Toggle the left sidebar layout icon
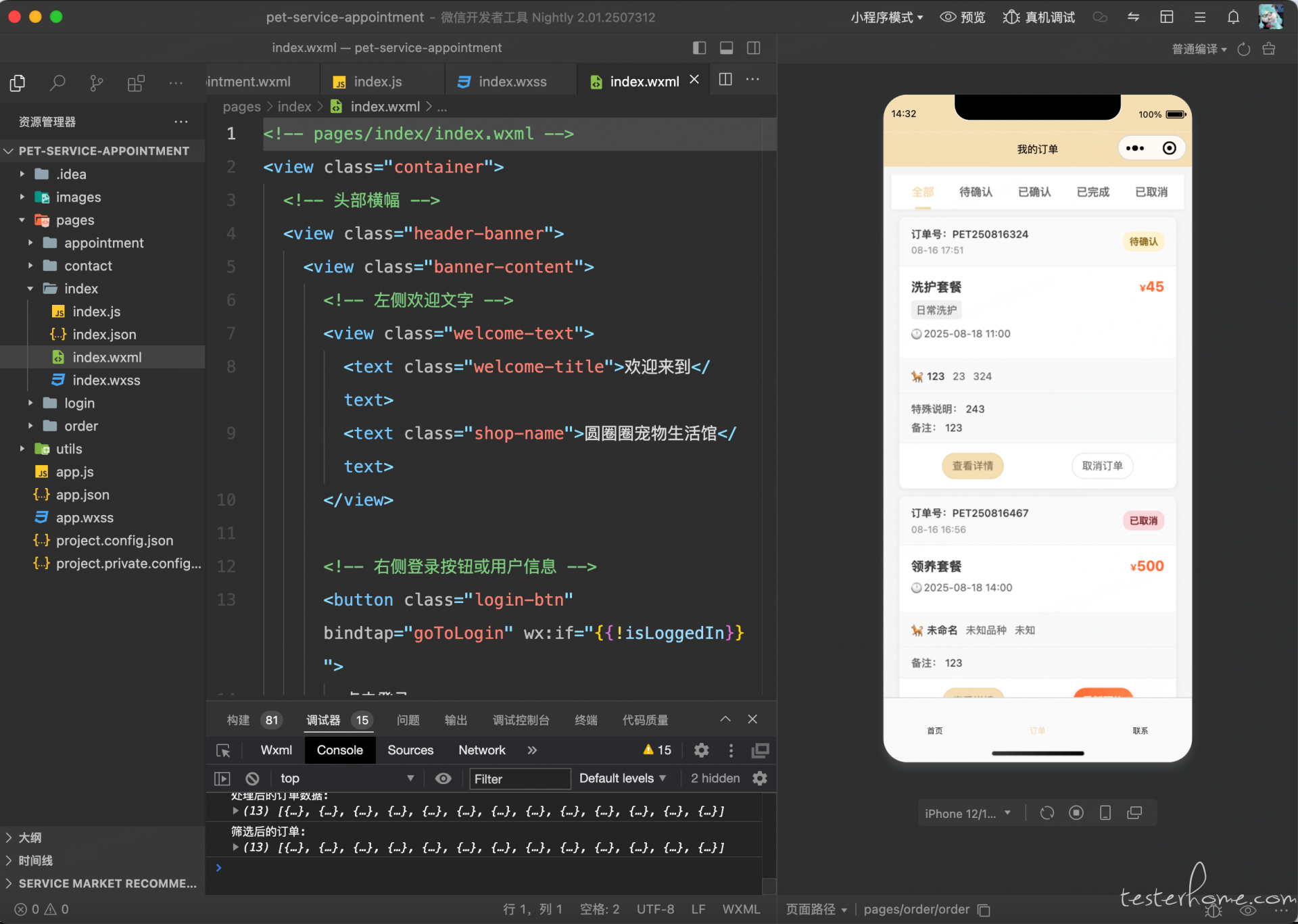 tap(700, 48)
